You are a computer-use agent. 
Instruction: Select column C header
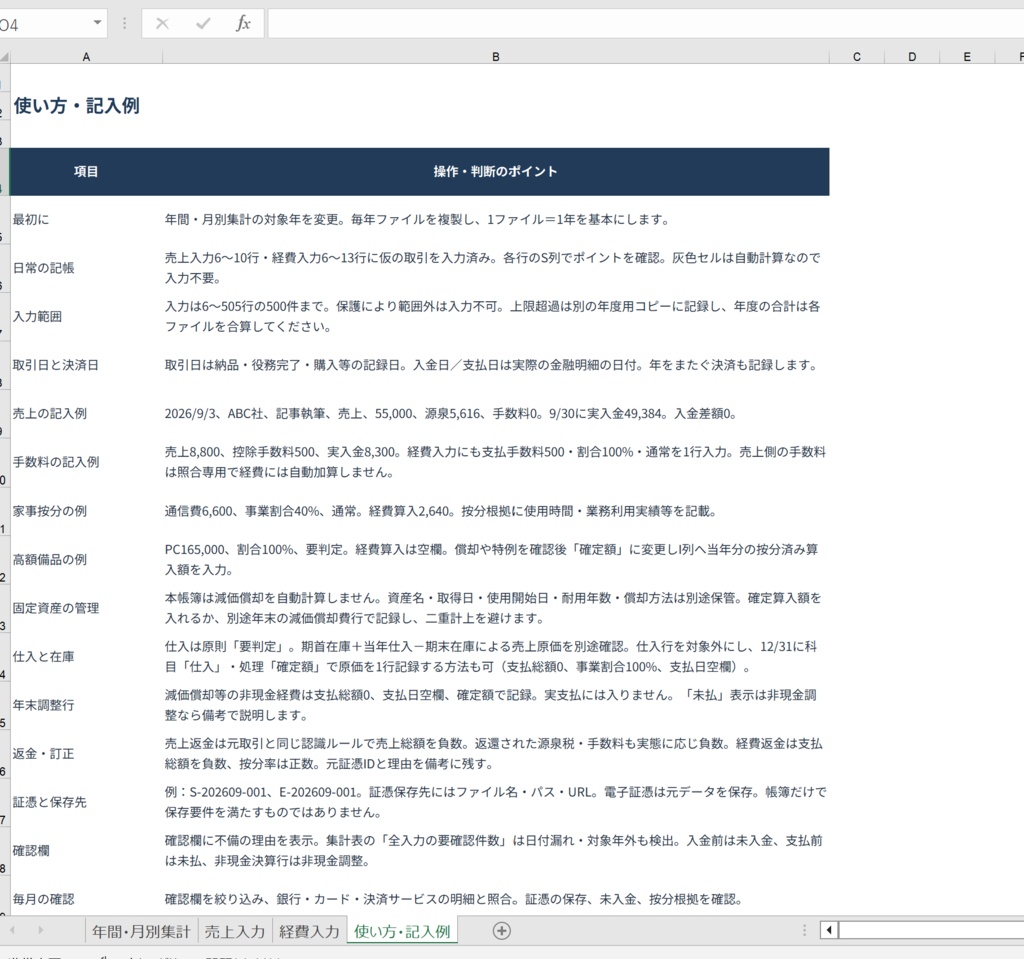click(x=857, y=57)
